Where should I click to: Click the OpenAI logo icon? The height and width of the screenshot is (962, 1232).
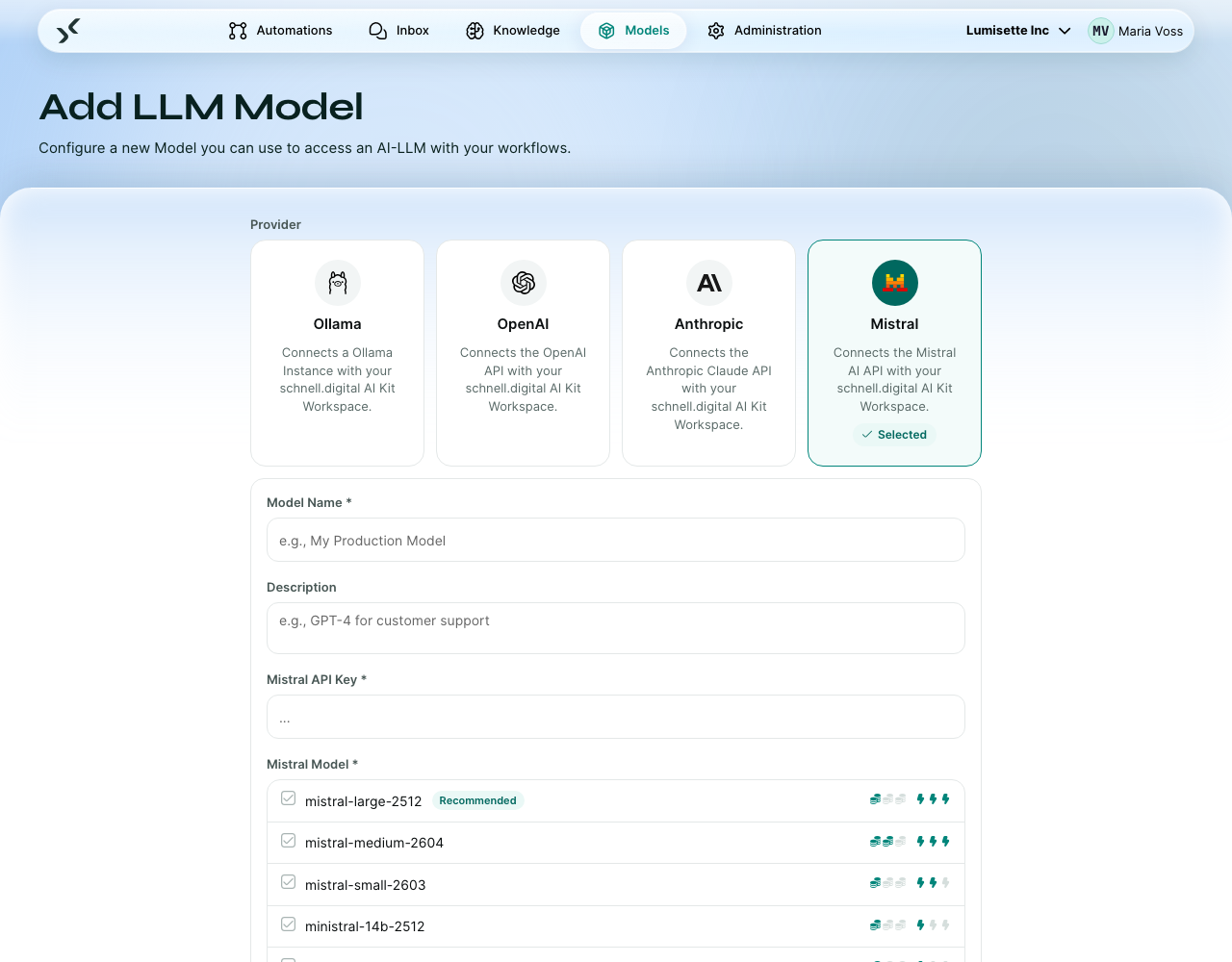[x=524, y=283]
